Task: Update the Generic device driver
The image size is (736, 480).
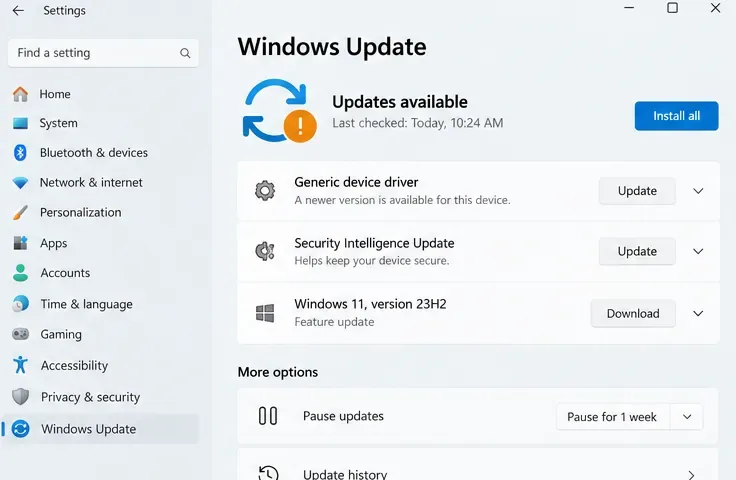Action: click(x=637, y=191)
